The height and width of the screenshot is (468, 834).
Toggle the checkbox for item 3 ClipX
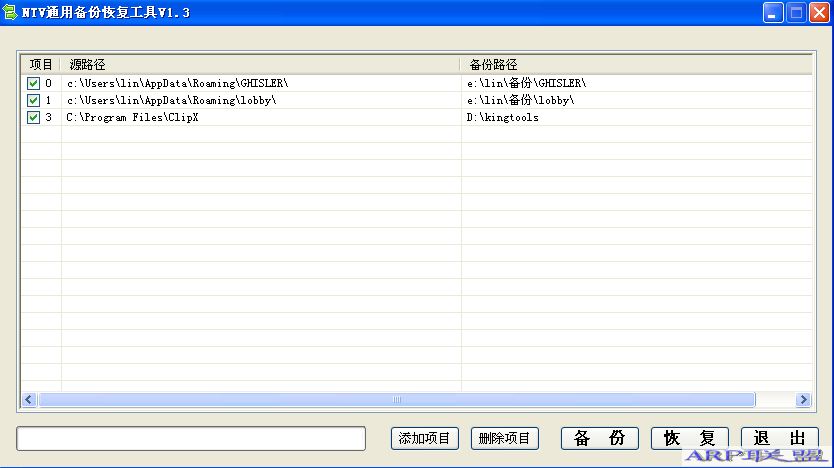tap(33, 118)
